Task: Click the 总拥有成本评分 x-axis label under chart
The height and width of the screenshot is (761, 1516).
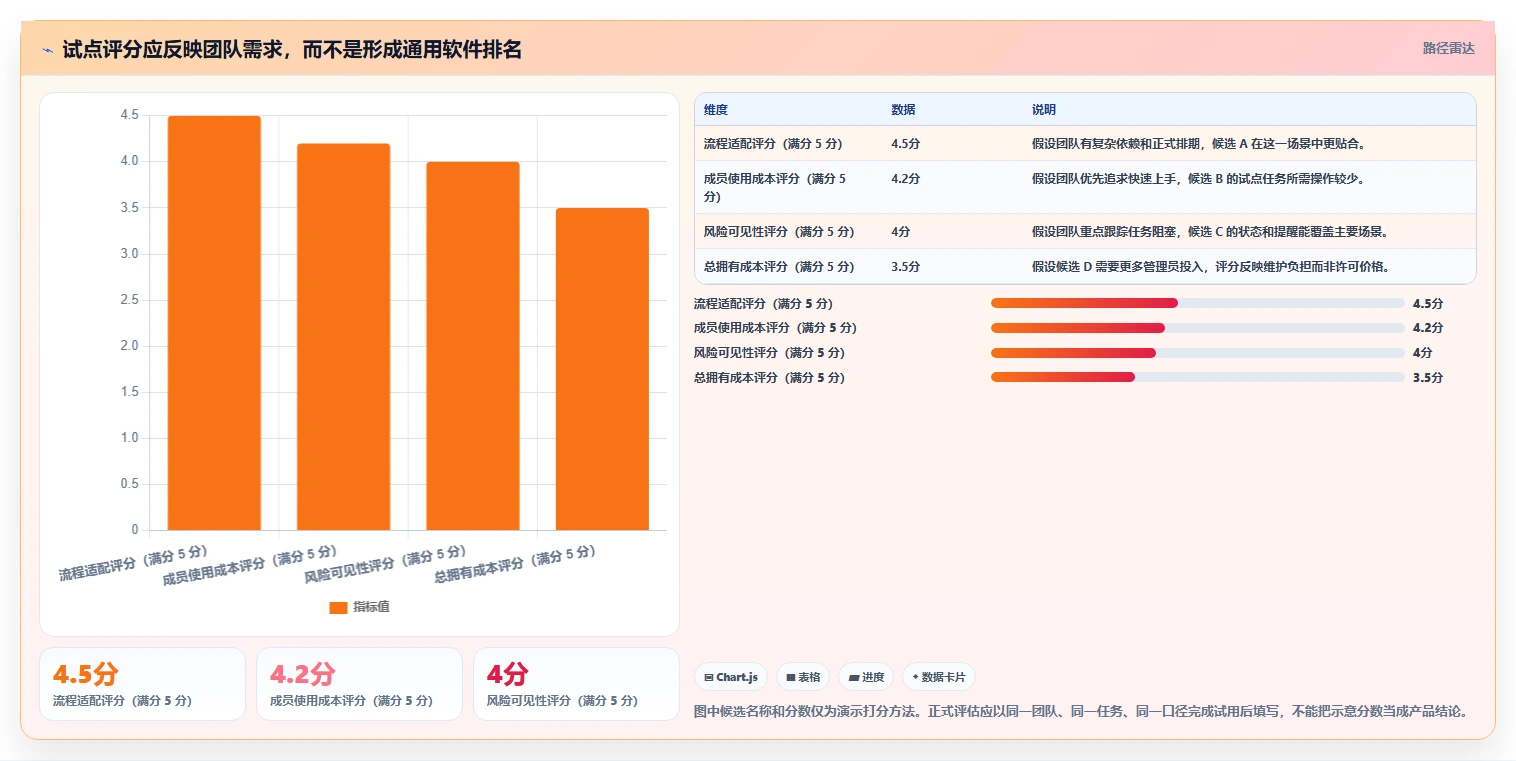Action: coord(515,565)
